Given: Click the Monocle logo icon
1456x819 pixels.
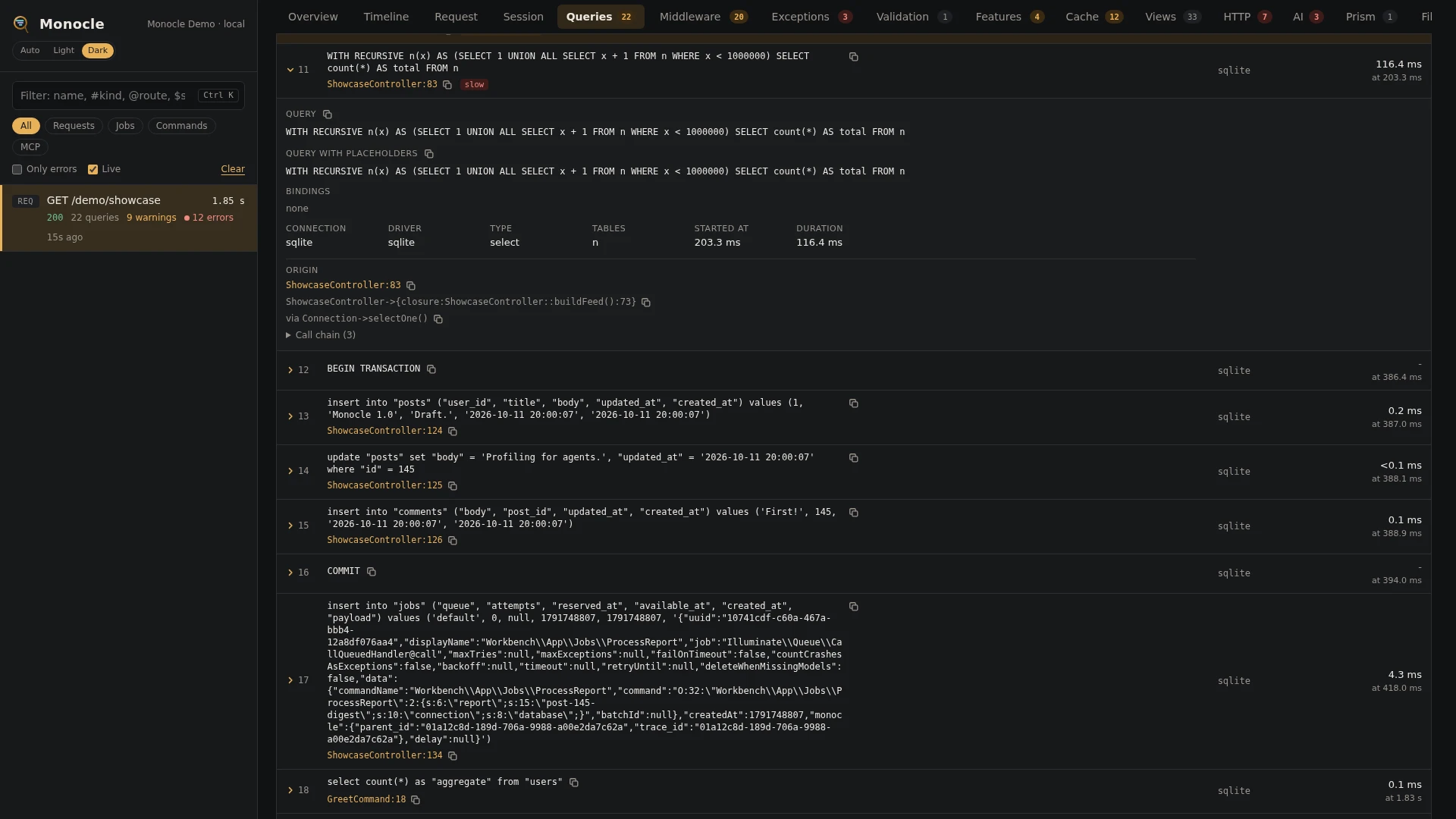Looking at the screenshot, I should [x=21, y=24].
